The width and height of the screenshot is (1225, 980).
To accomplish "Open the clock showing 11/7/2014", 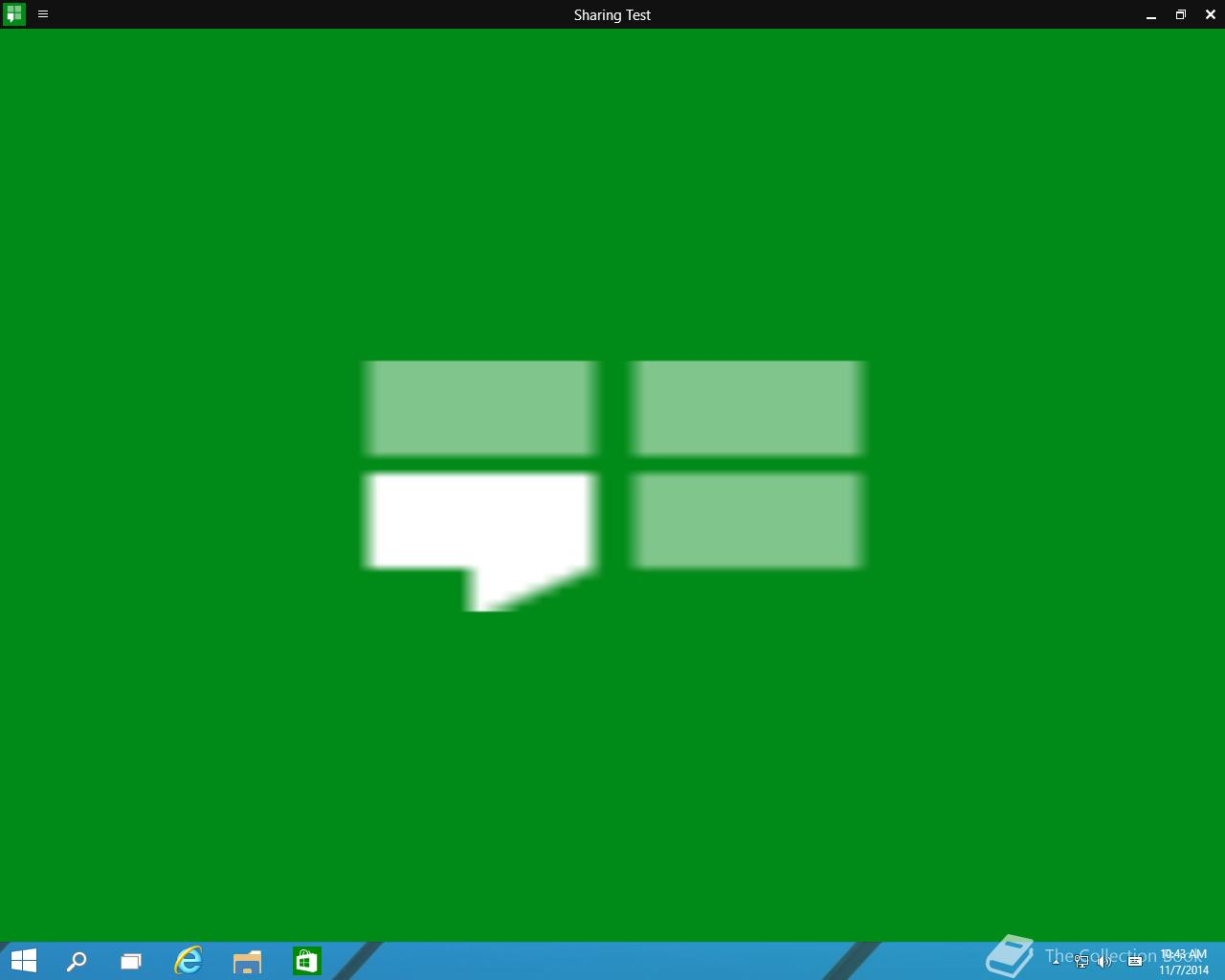I will pyautogui.click(x=1184, y=962).
